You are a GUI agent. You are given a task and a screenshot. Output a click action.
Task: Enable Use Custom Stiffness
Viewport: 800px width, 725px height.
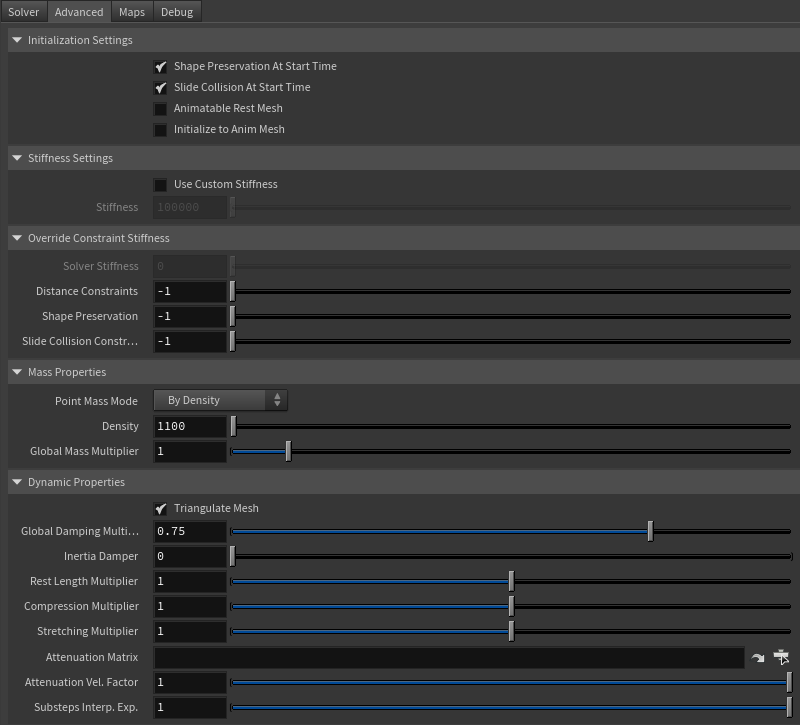click(161, 184)
